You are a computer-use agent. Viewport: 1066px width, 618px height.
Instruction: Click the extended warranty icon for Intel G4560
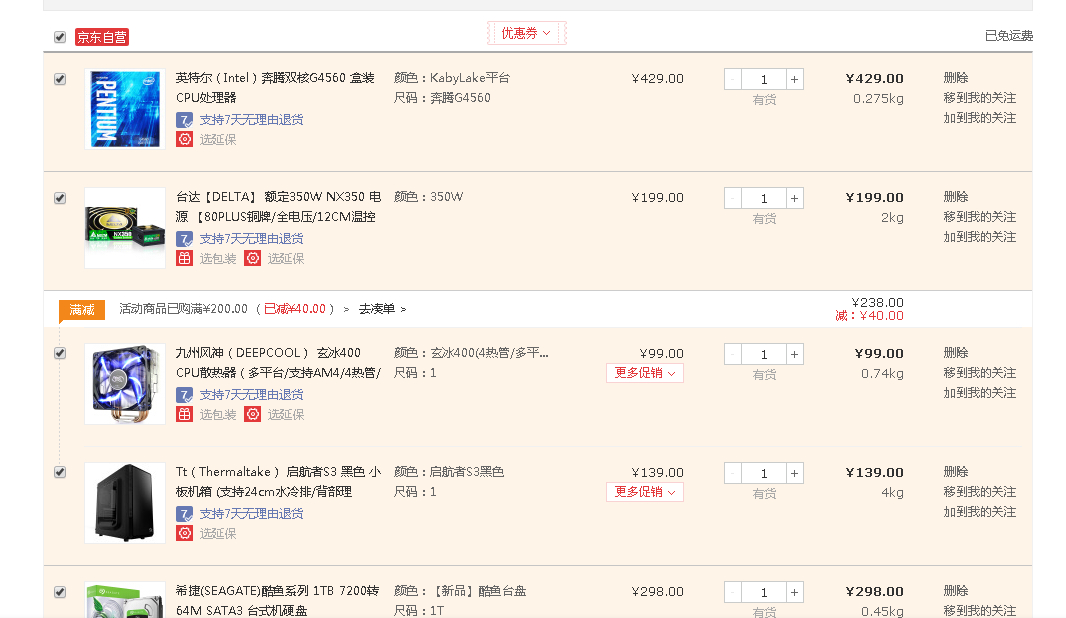(x=184, y=139)
